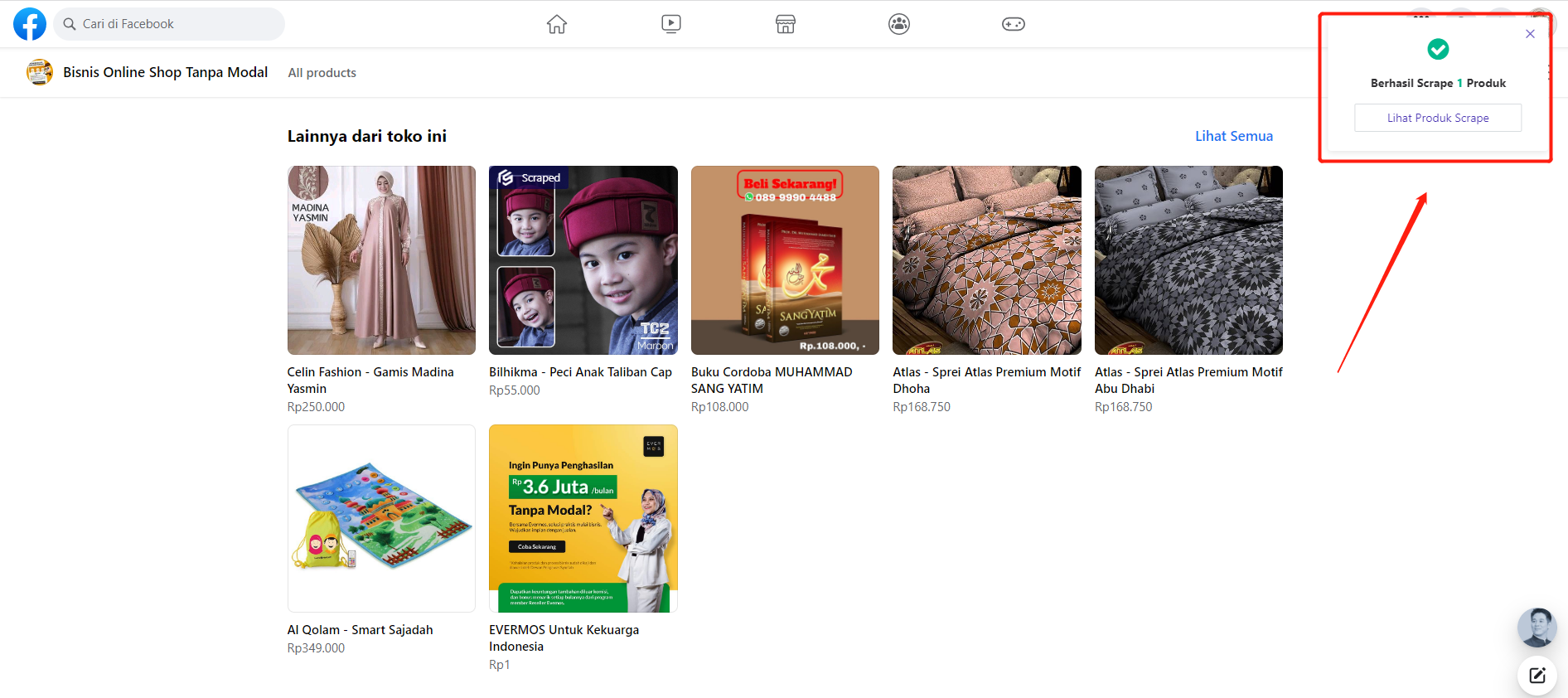Open the chat avatar bubble

click(x=1537, y=628)
